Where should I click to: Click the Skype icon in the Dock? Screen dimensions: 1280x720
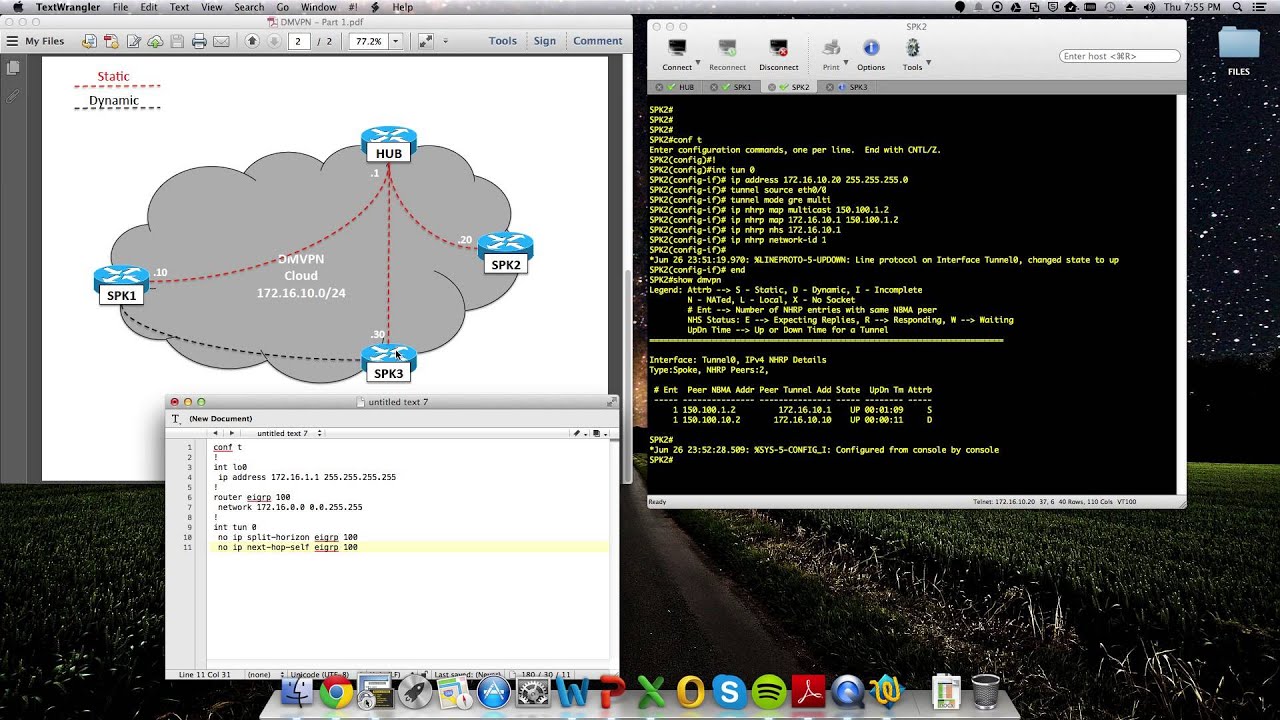729,692
